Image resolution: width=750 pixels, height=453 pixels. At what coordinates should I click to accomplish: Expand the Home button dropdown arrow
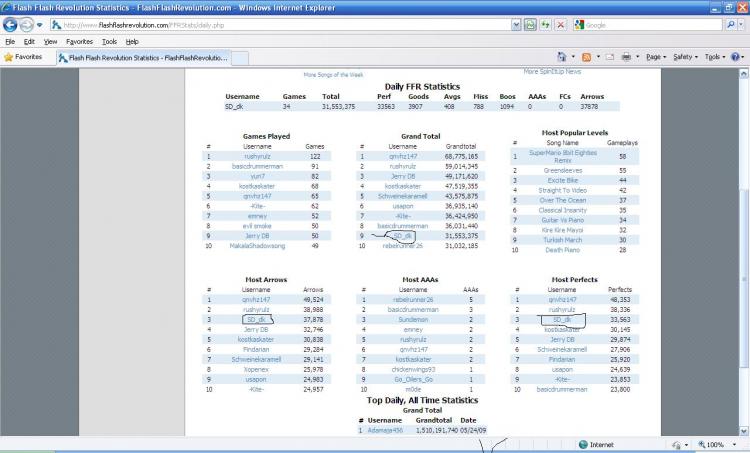coord(573,57)
